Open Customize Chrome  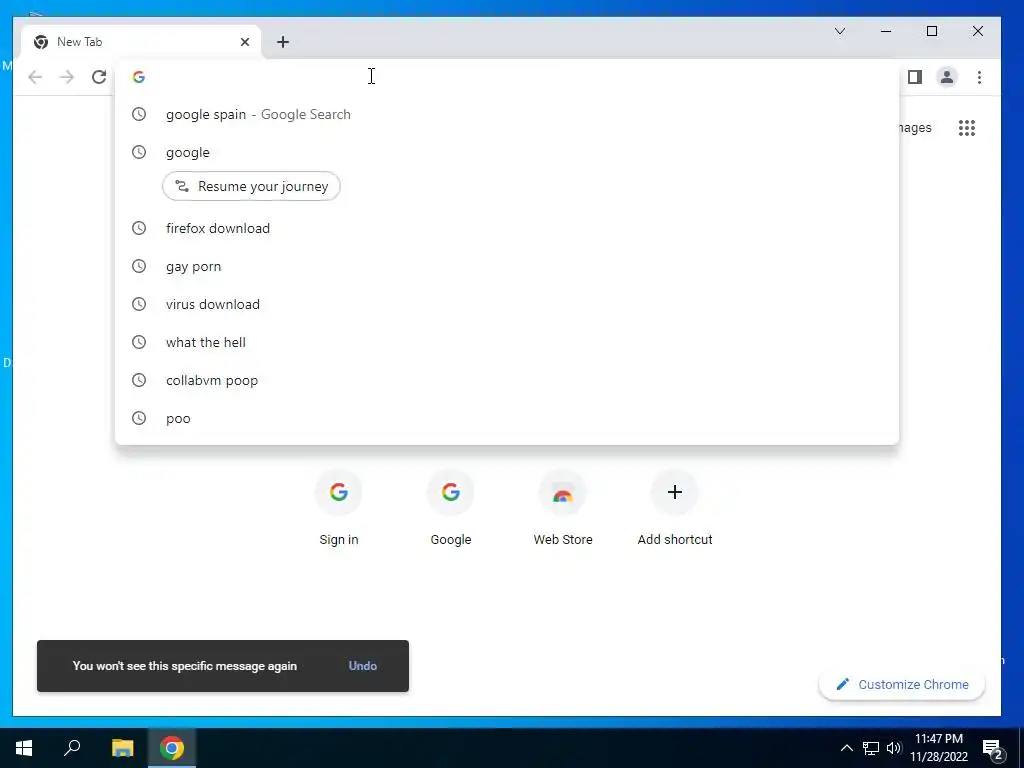(902, 684)
